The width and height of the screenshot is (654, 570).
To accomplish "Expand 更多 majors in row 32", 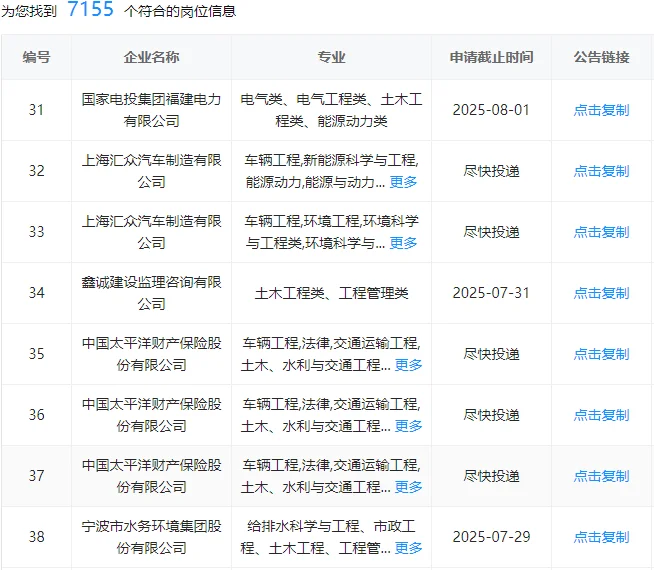I will 403,182.
